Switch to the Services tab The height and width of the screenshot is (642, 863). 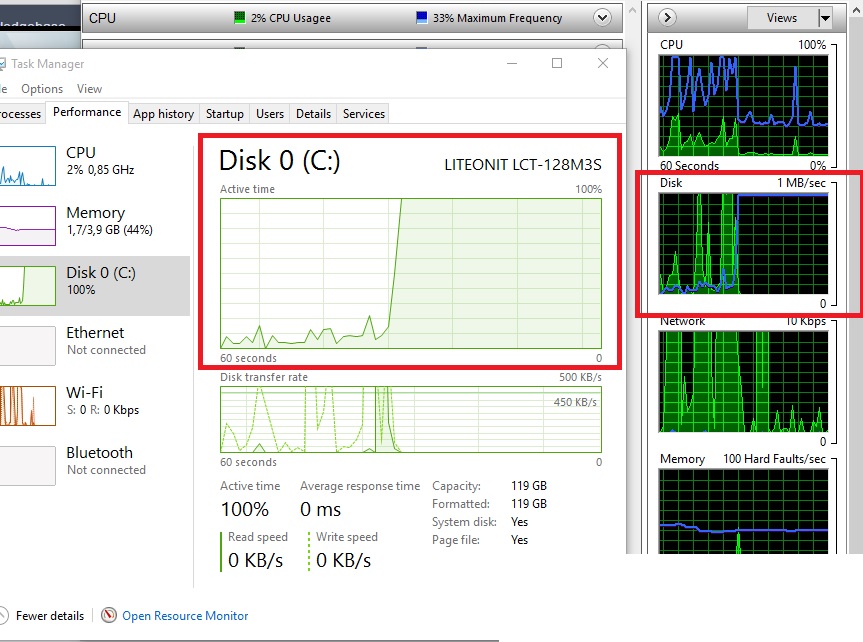[362, 113]
